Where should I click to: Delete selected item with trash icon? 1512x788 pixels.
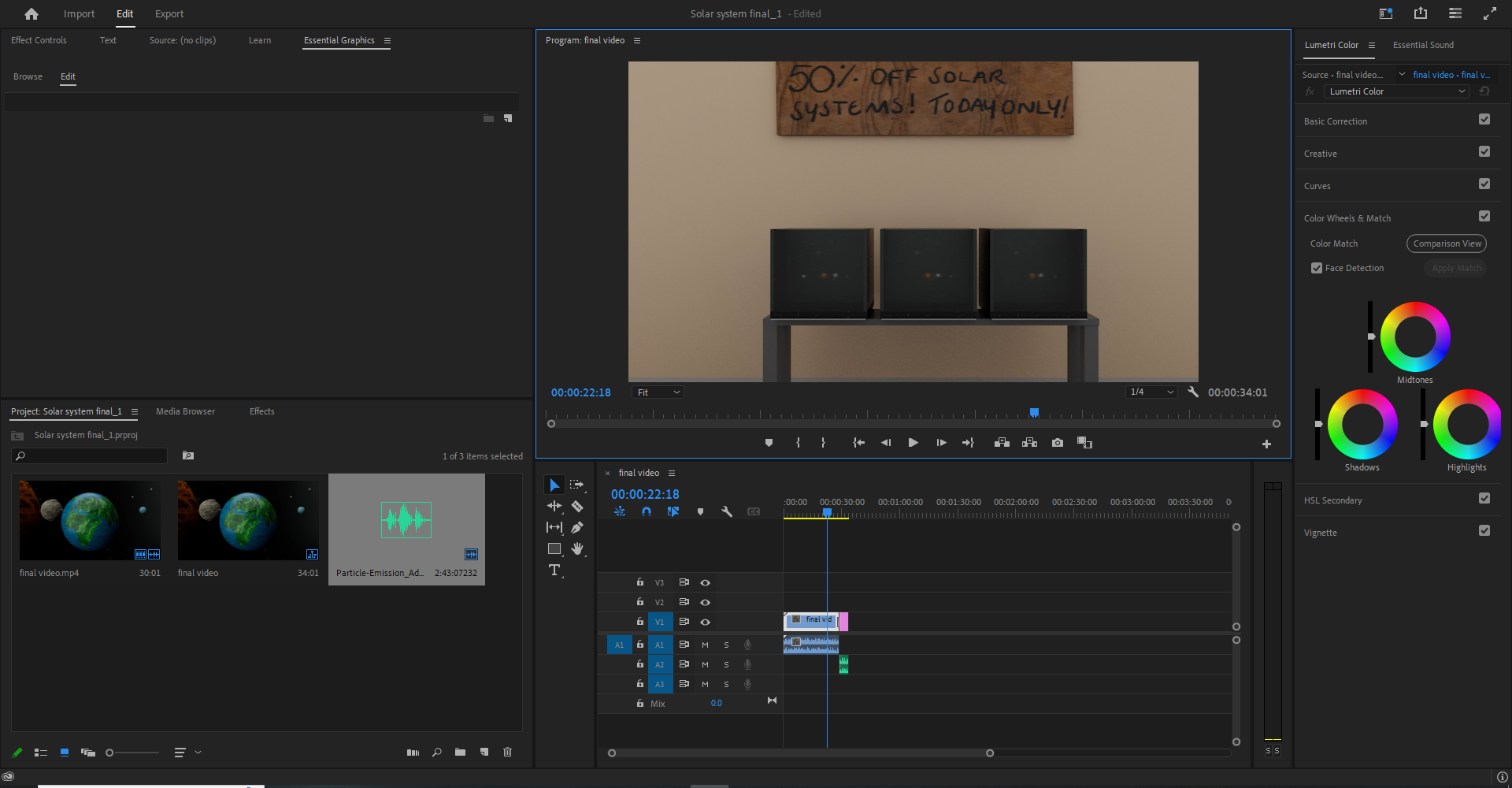coord(507,753)
